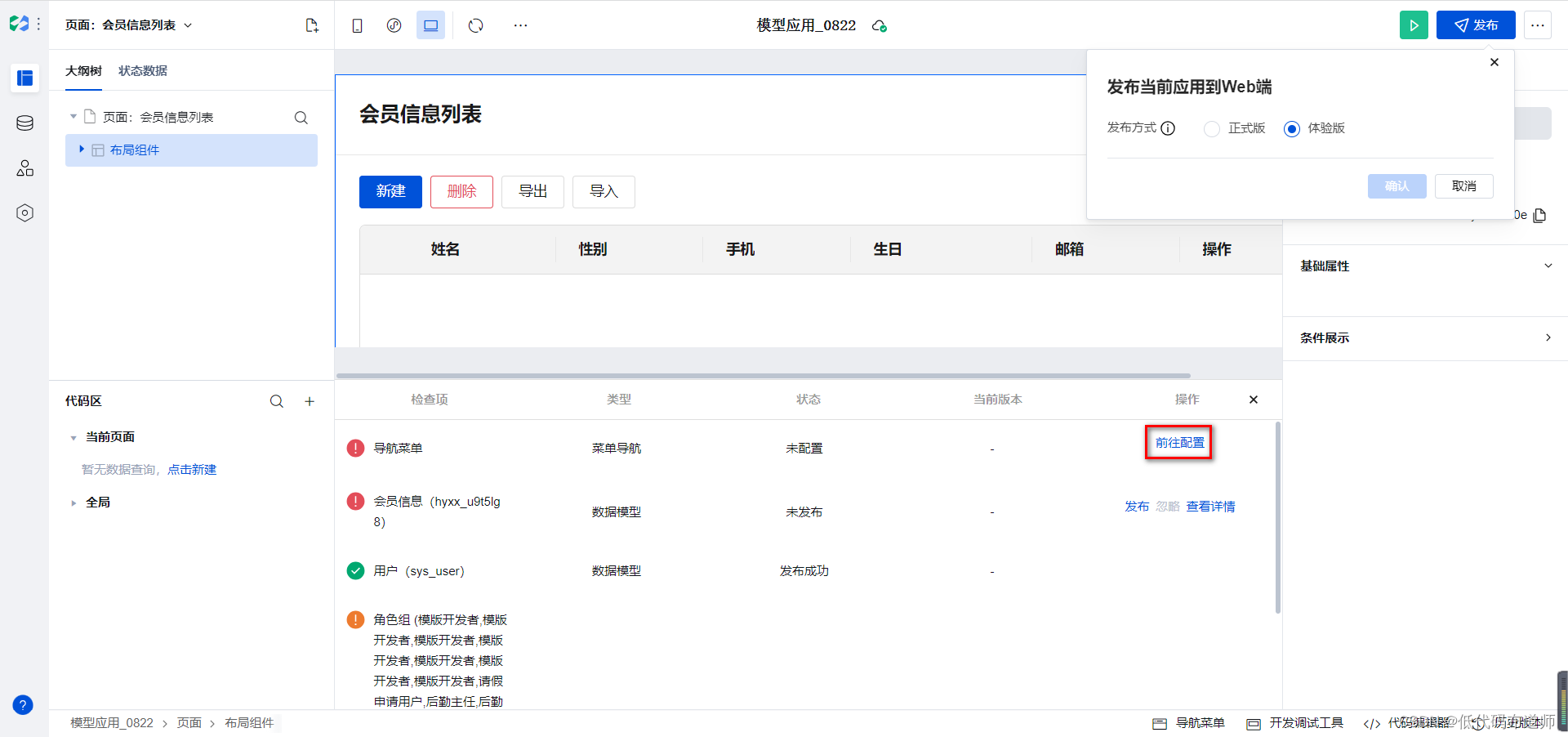
Task: Click the 取消 button in publish popup
Action: [x=1463, y=186]
